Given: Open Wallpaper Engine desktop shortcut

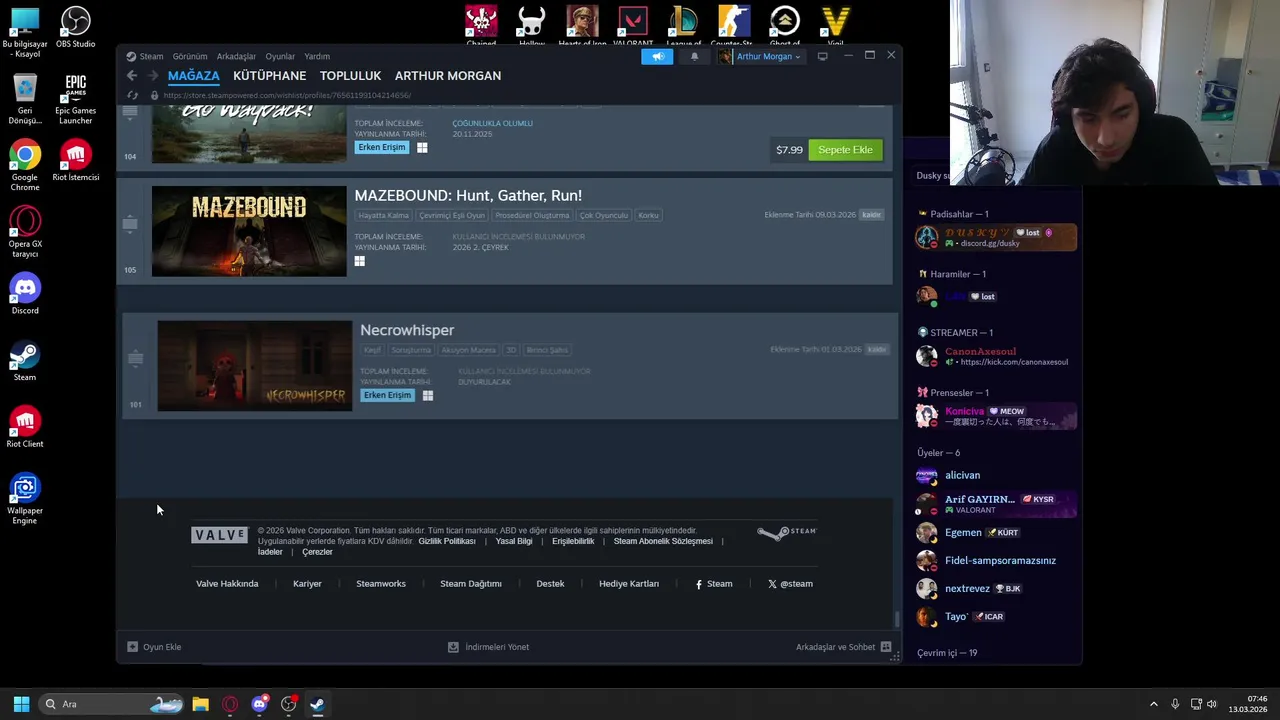Looking at the screenshot, I should pos(25,500).
